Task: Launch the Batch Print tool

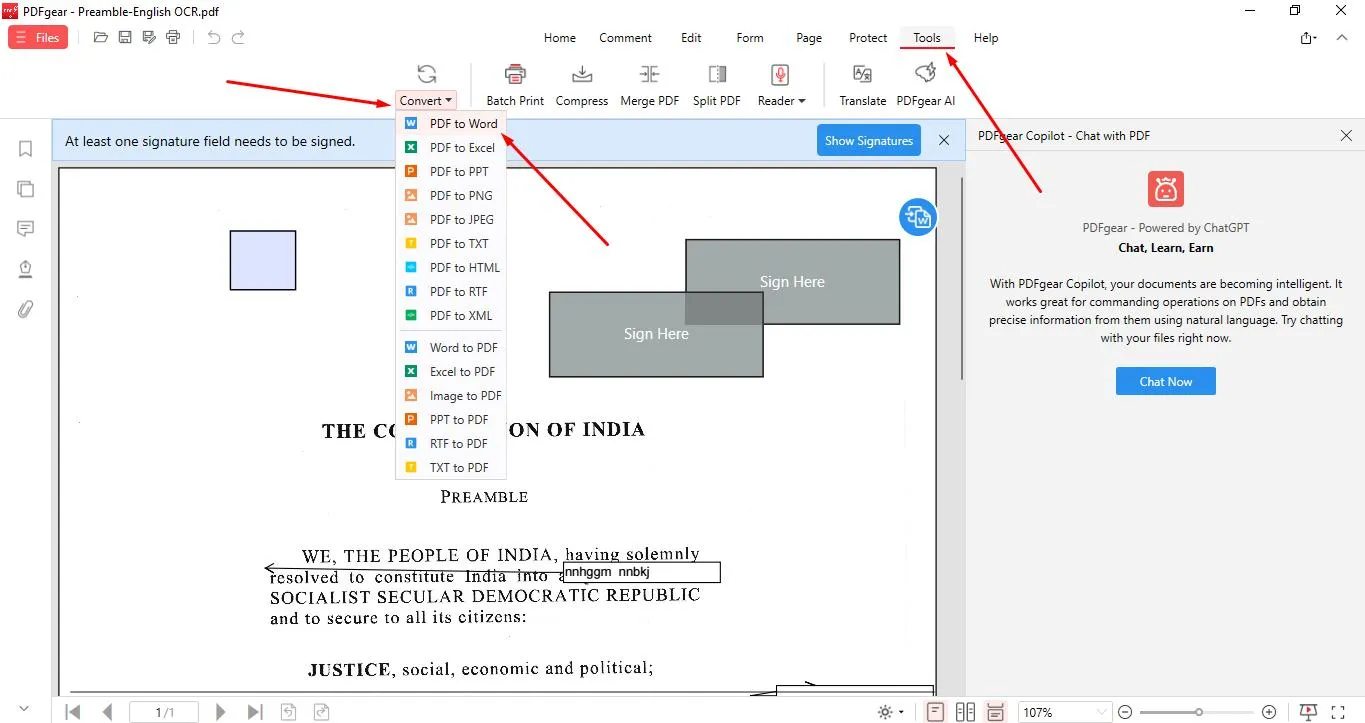Action: point(515,76)
